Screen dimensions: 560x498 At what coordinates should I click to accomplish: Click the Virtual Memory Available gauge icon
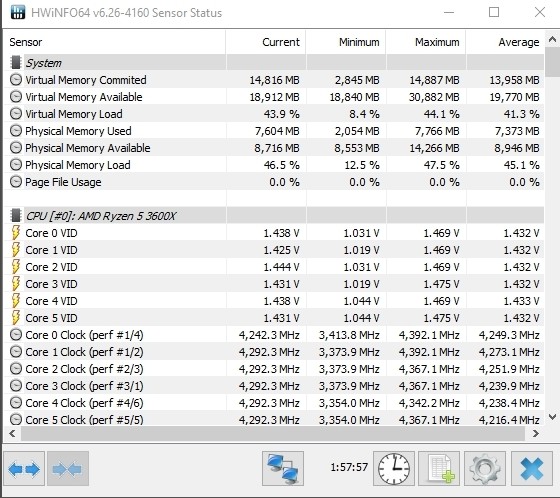tap(16, 96)
